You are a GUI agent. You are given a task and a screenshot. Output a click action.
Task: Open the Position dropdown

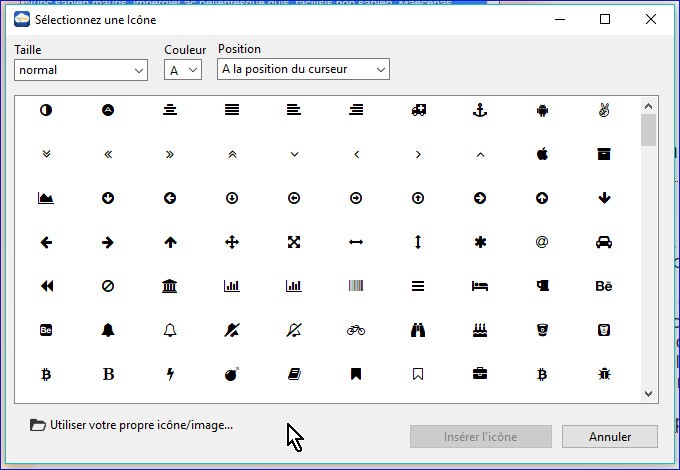pos(303,70)
